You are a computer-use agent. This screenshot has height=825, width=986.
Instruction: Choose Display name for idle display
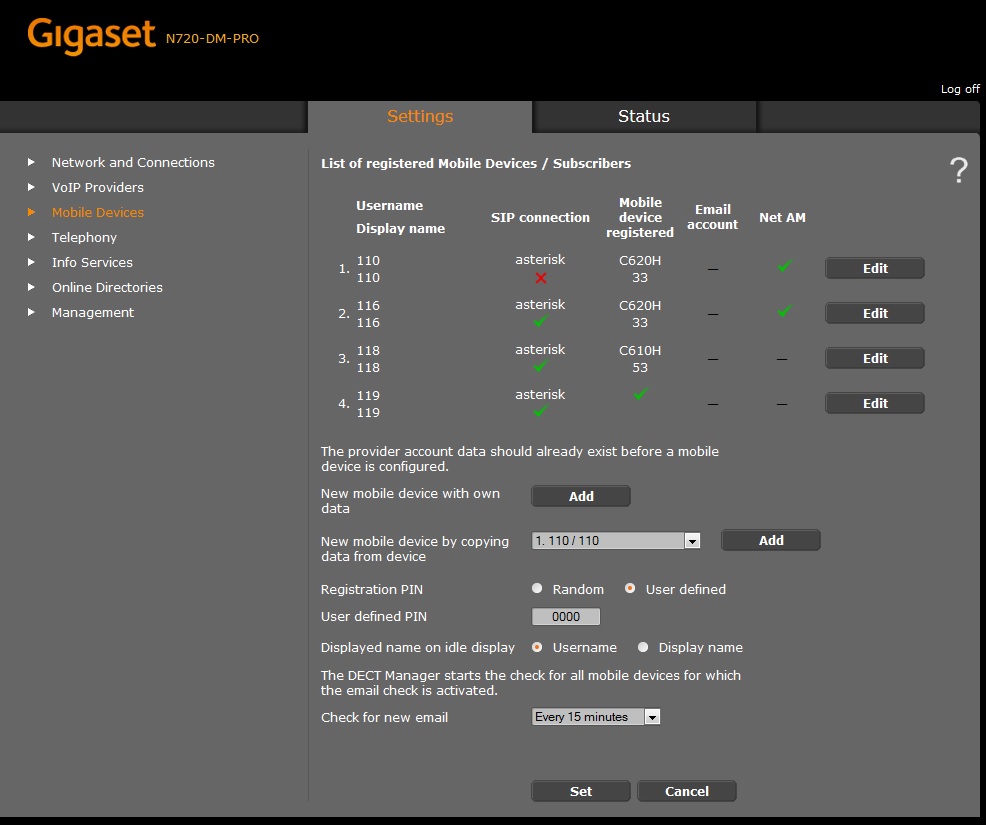point(644,647)
